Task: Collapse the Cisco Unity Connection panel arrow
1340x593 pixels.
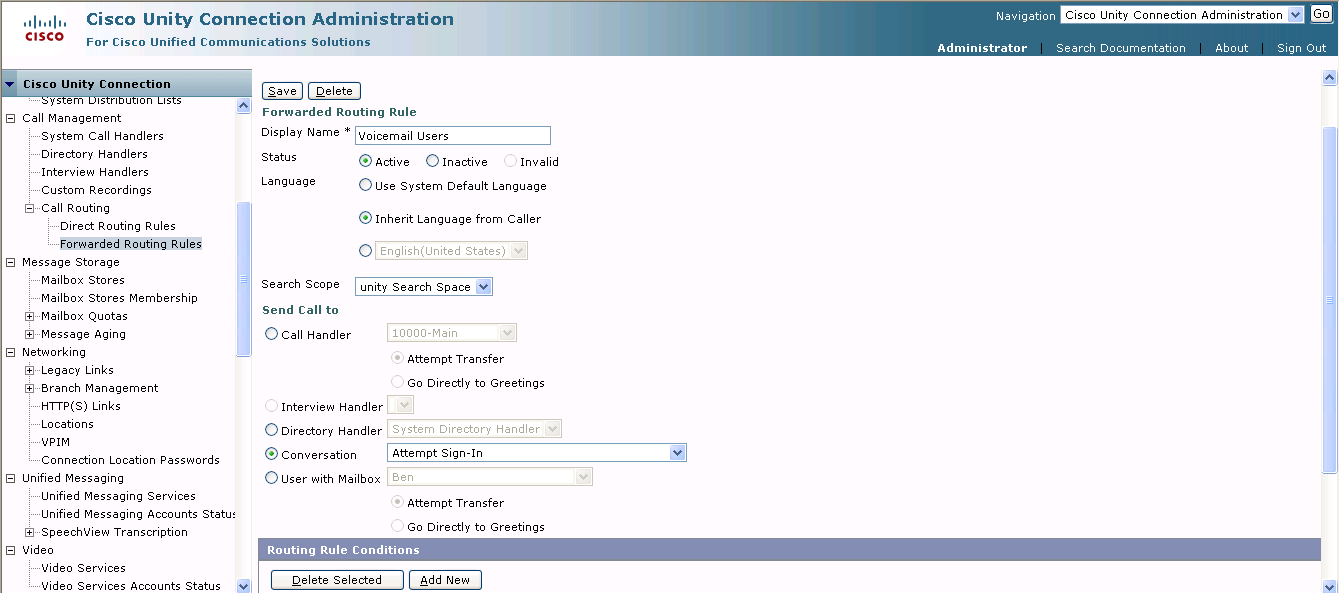Action: (x=10, y=84)
